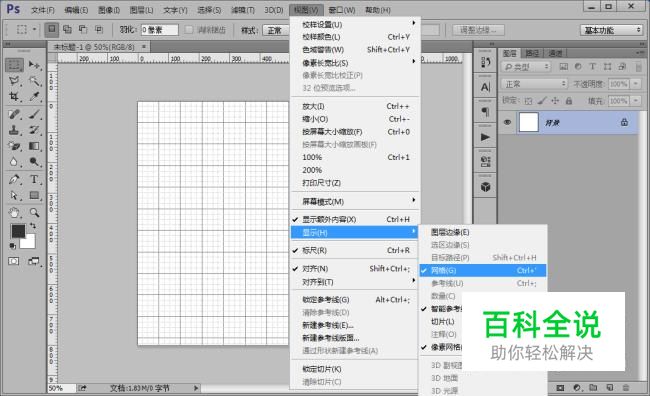Toggle the checked 对齐(N) snap option
650x396 pixels.
coord(354,269)
